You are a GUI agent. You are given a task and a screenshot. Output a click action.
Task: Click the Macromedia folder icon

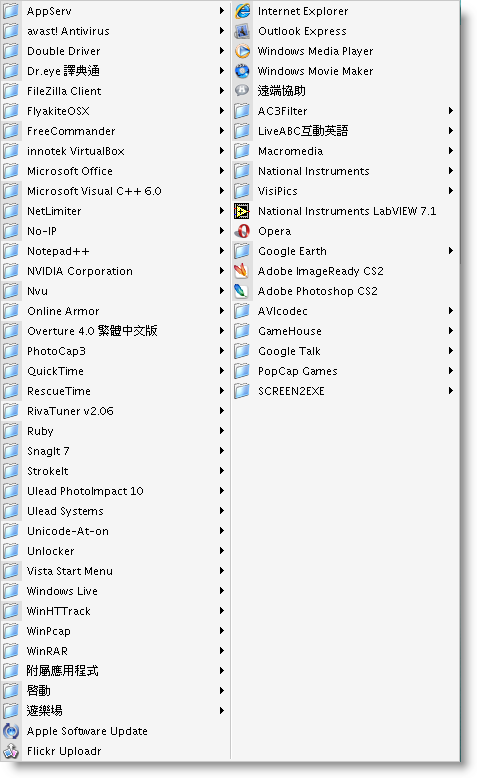point(242,151)
